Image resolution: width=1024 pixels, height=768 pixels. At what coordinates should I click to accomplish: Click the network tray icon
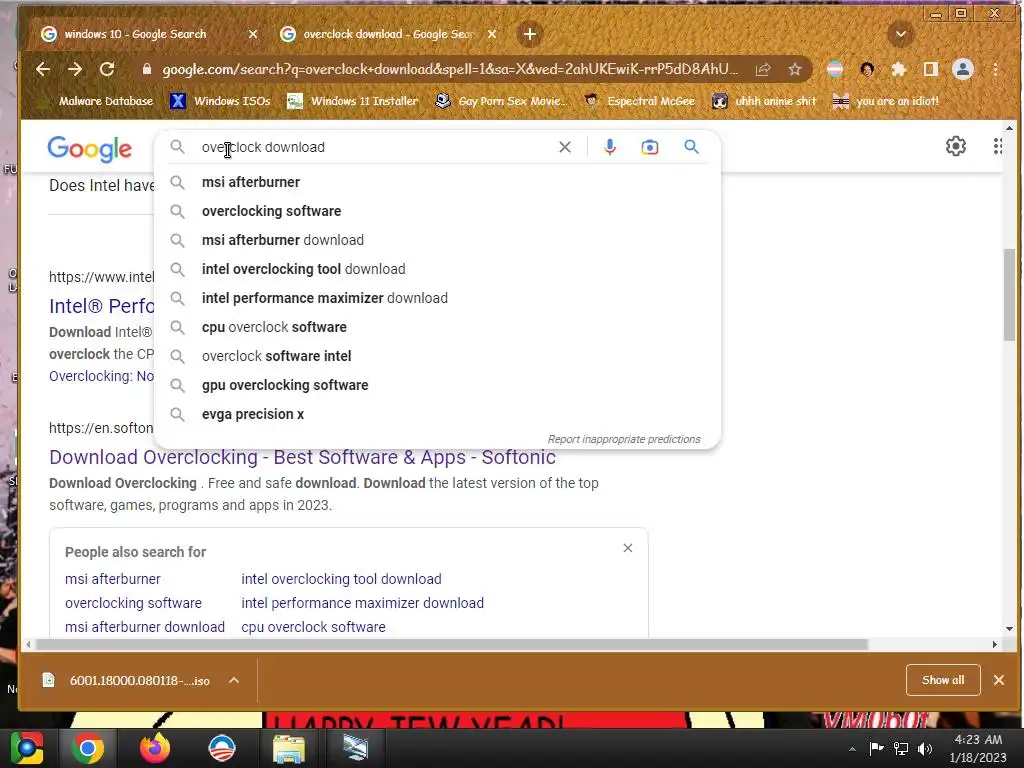coord(901,748)
